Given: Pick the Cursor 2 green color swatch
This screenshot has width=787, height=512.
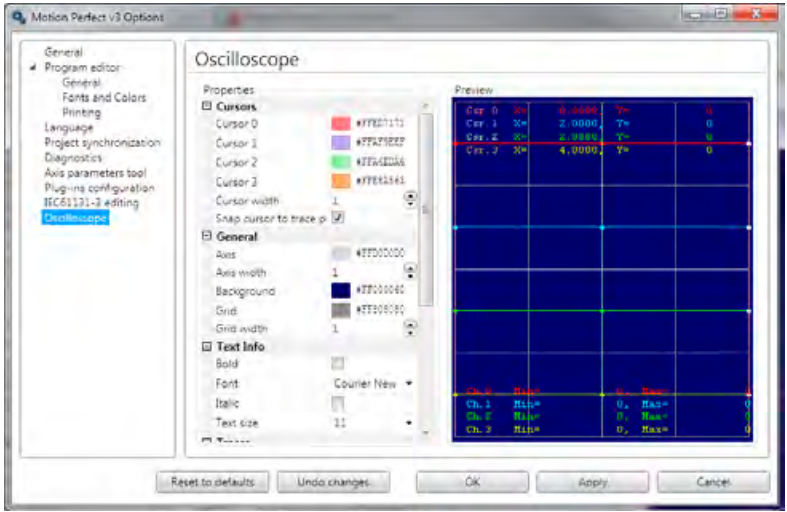Looking at the screenshot, I should pos(341,162).
